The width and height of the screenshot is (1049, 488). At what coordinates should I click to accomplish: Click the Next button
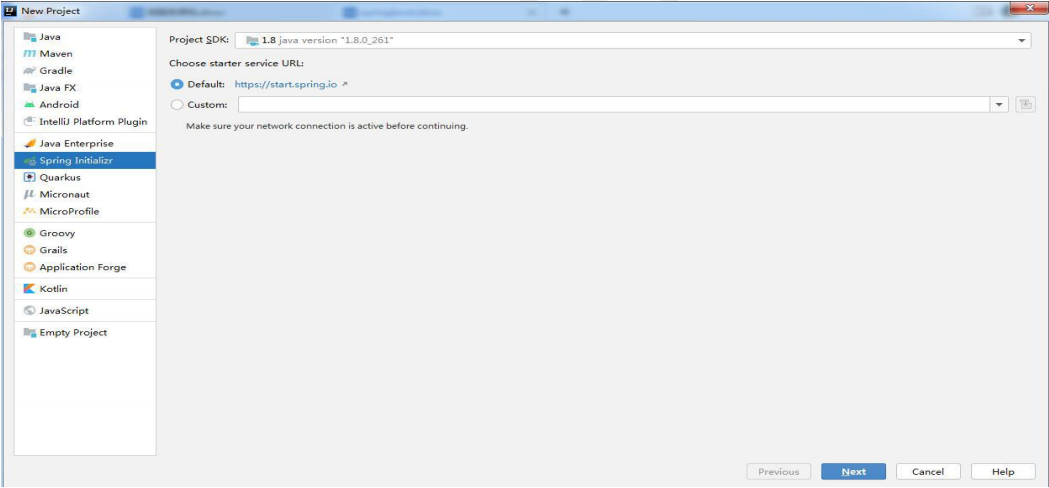click(x=854, y=471)
